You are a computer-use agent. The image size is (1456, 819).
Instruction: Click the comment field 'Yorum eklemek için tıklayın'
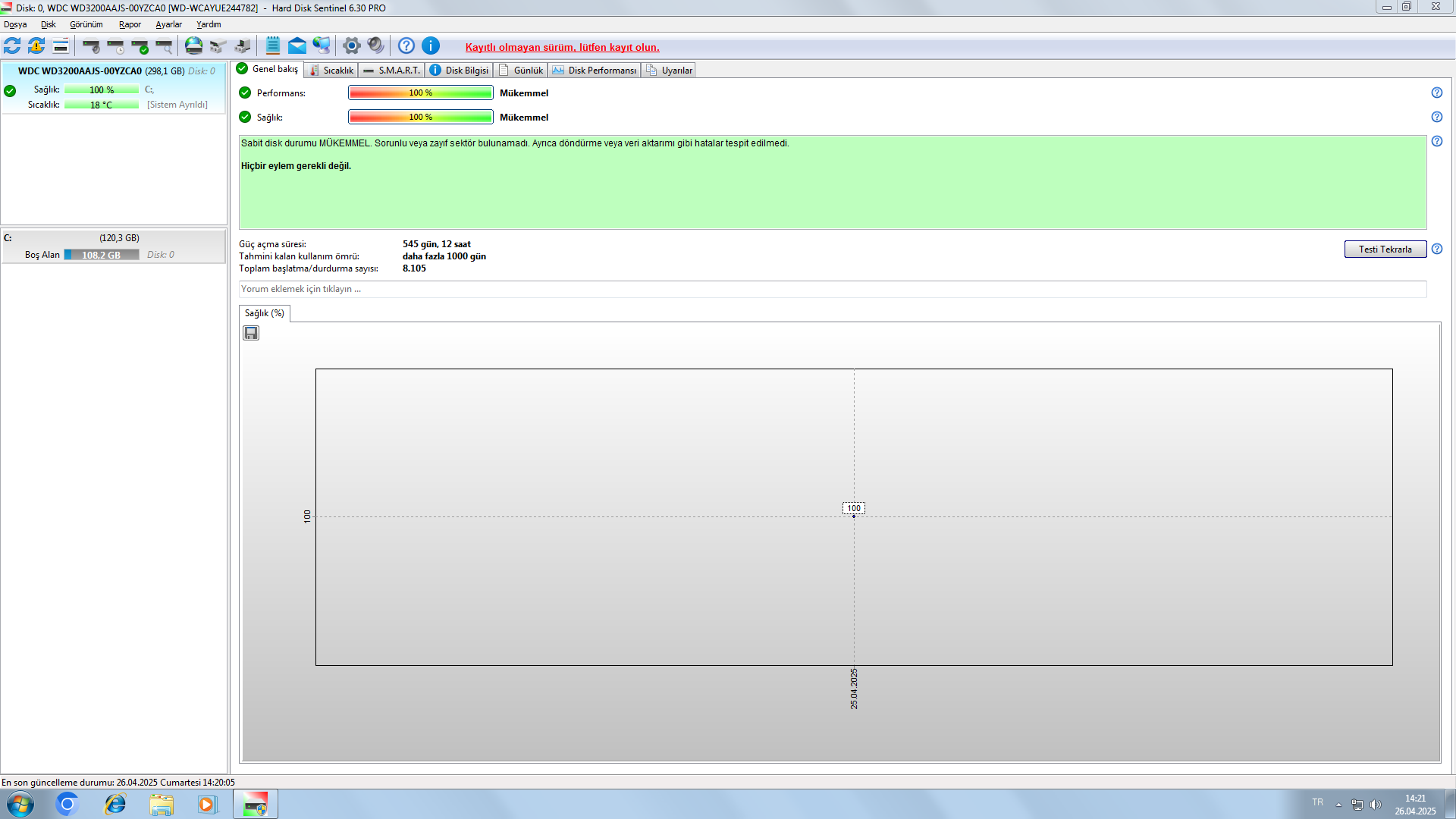832,289
